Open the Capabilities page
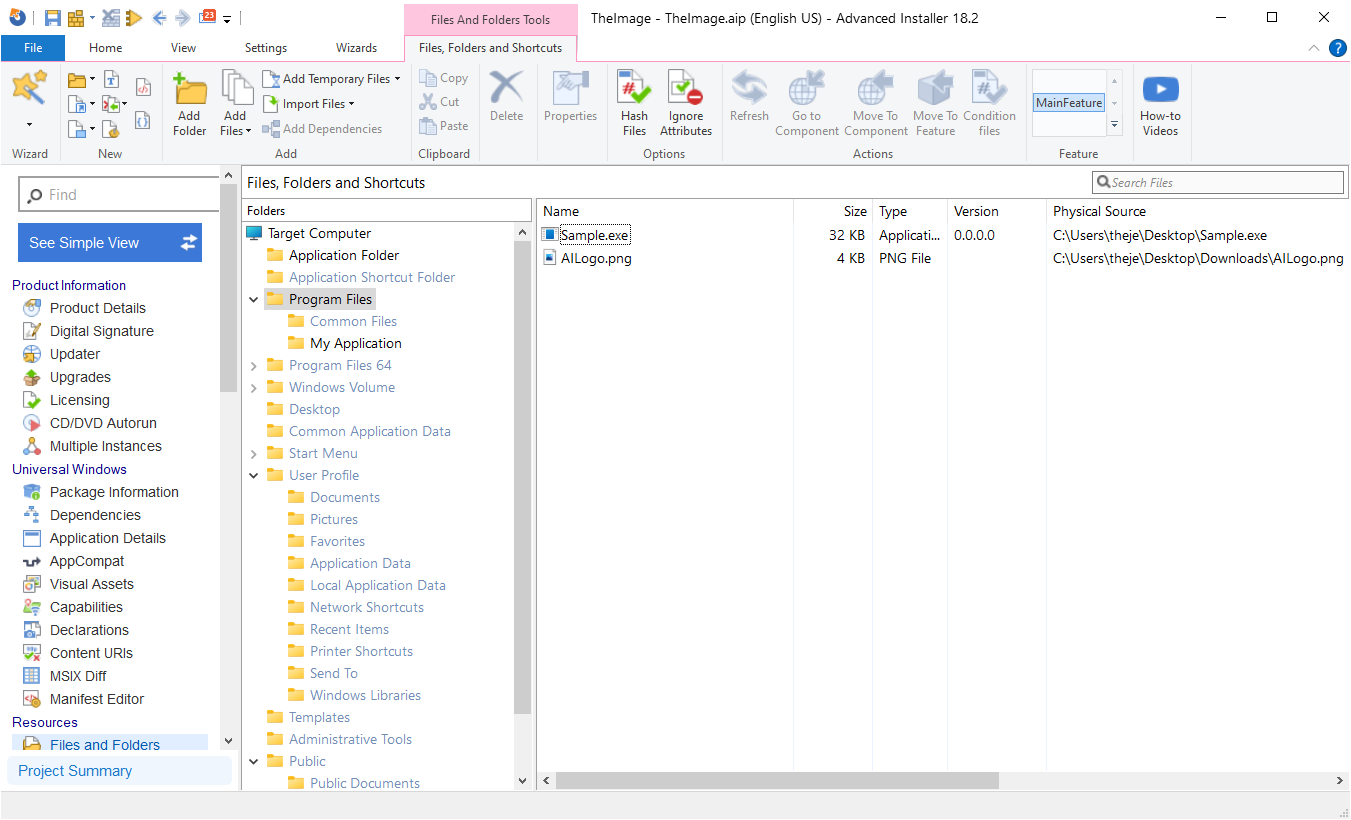The width and height of the screenshot is (1351, 820). pyautogui.click(x=86, y=607)
